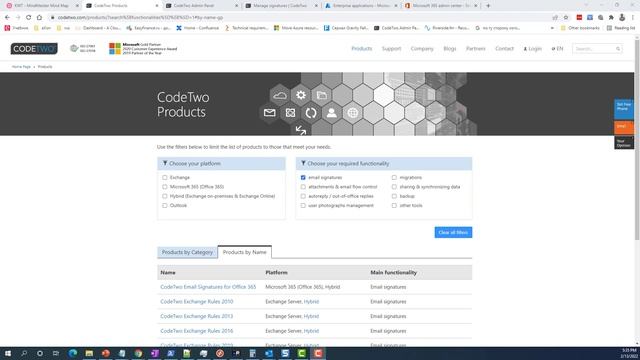Open the Products navigation menu
The height and width of the screenshot is (360, 640).
click(x=362, y=49)
